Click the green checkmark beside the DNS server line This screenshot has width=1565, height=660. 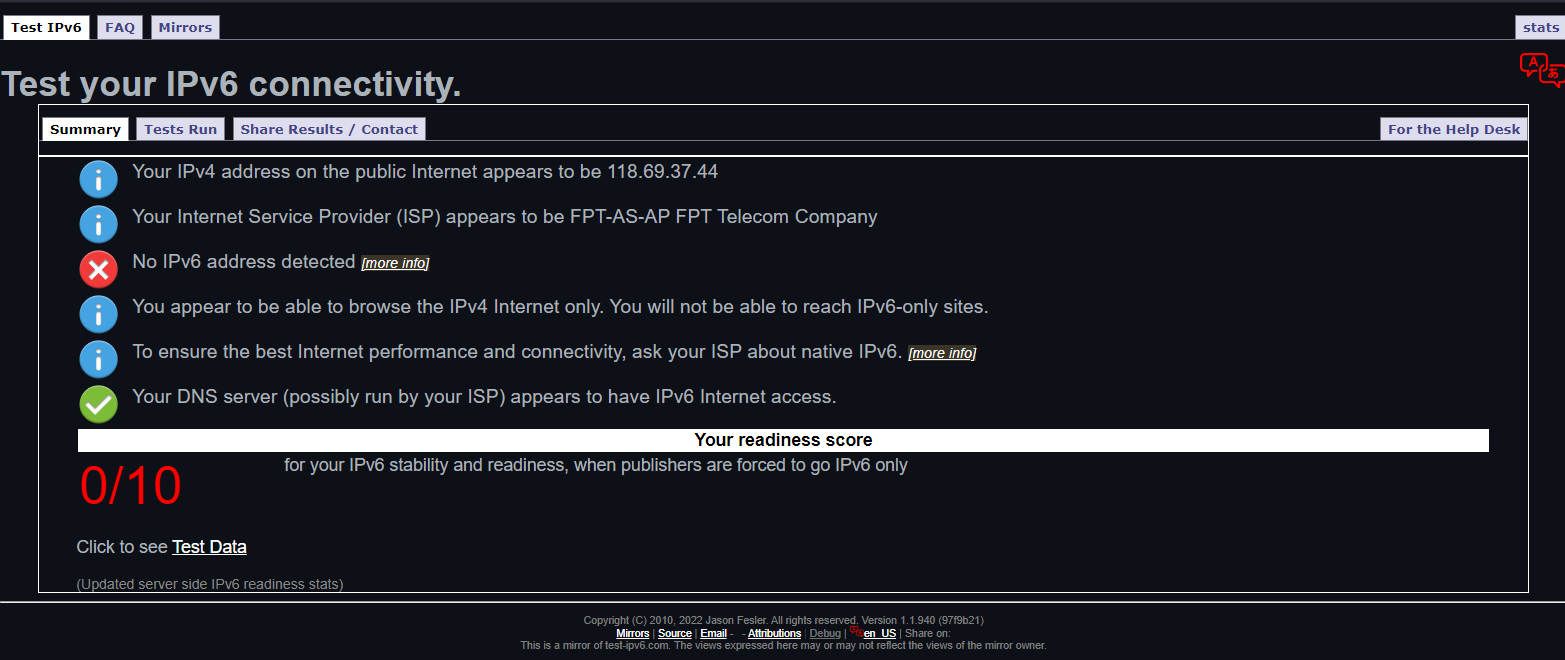98,404
